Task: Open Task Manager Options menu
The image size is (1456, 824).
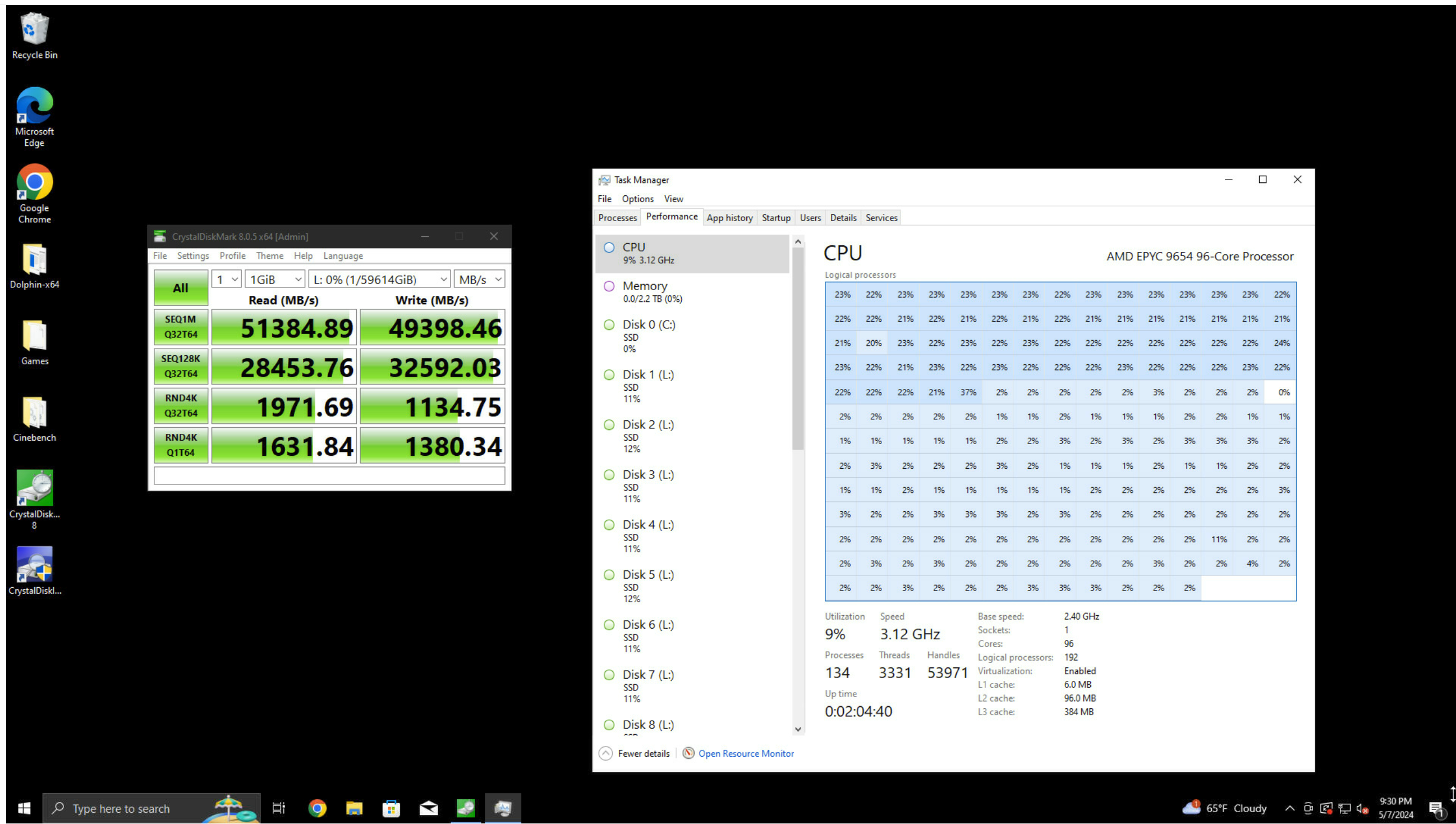Action: pyautogui.click(x=637, y=199)
